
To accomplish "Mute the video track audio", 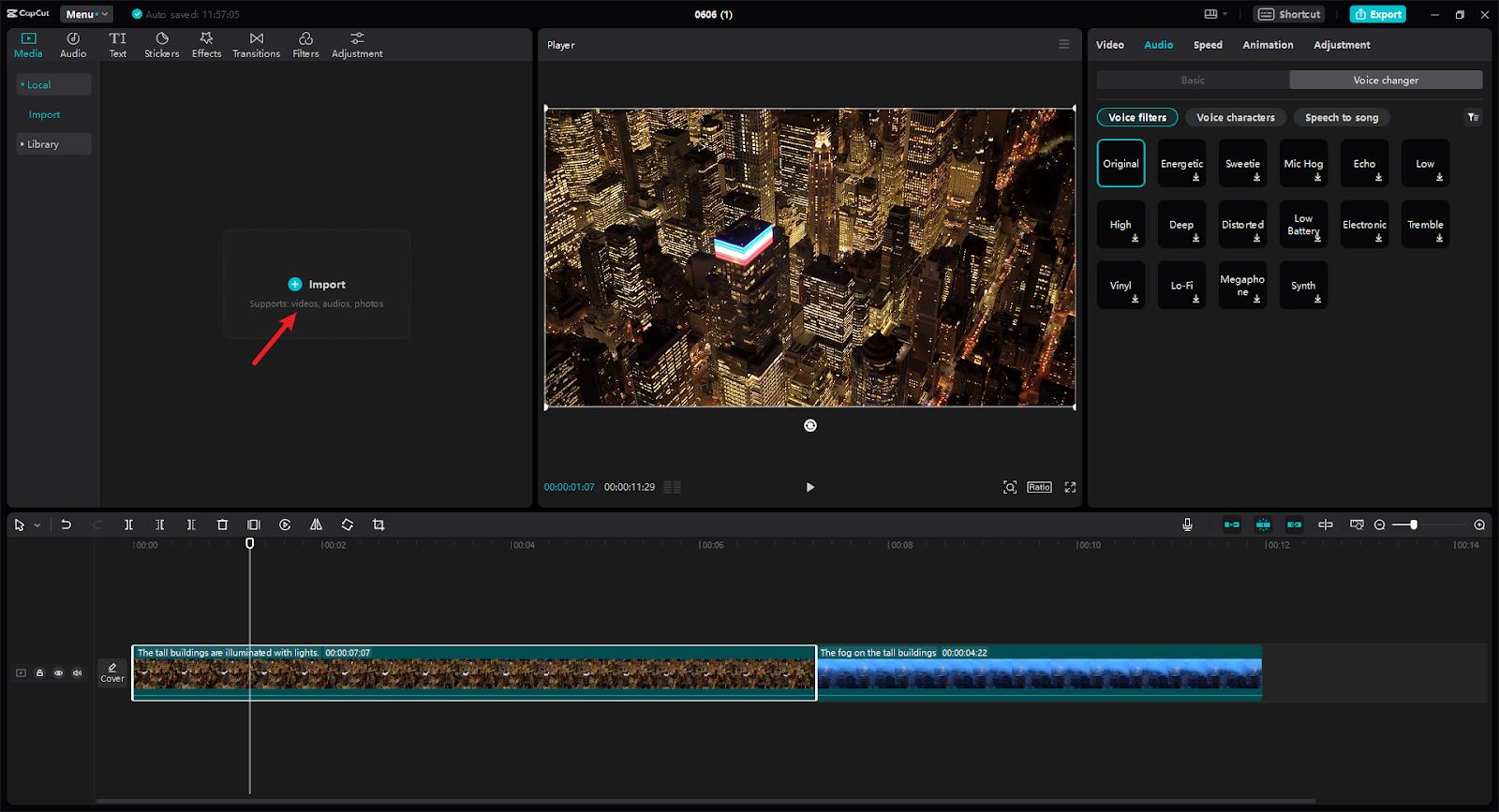I will (77, 673).
